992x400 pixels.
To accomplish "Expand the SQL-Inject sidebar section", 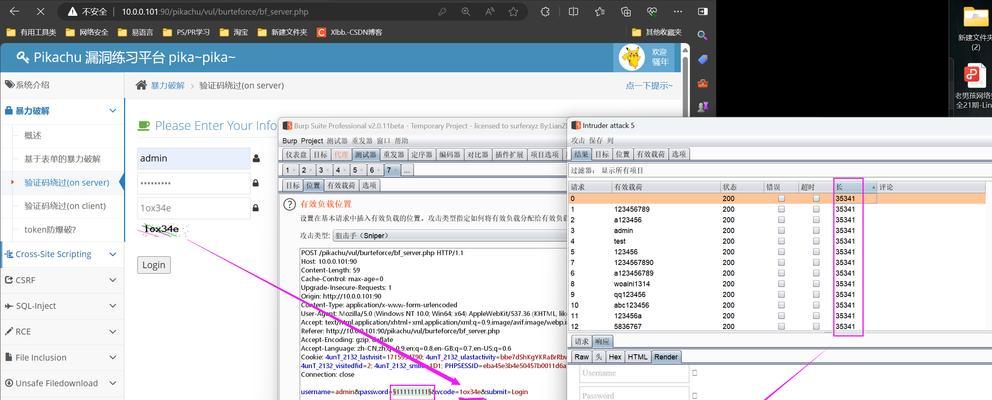I will coord(113,306).
